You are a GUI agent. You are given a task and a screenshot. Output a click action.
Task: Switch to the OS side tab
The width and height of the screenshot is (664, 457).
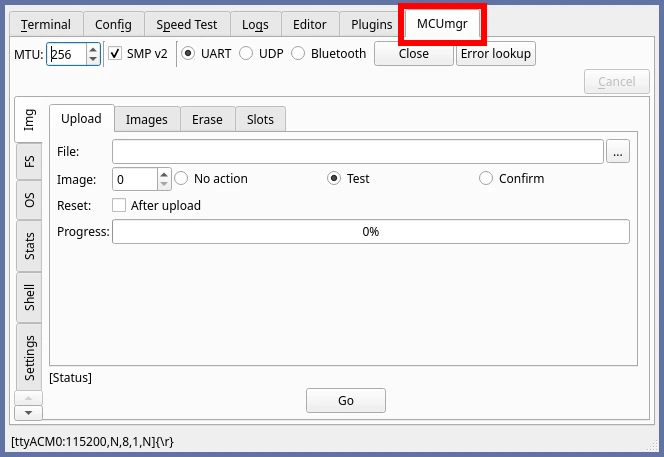coord(29,200)
